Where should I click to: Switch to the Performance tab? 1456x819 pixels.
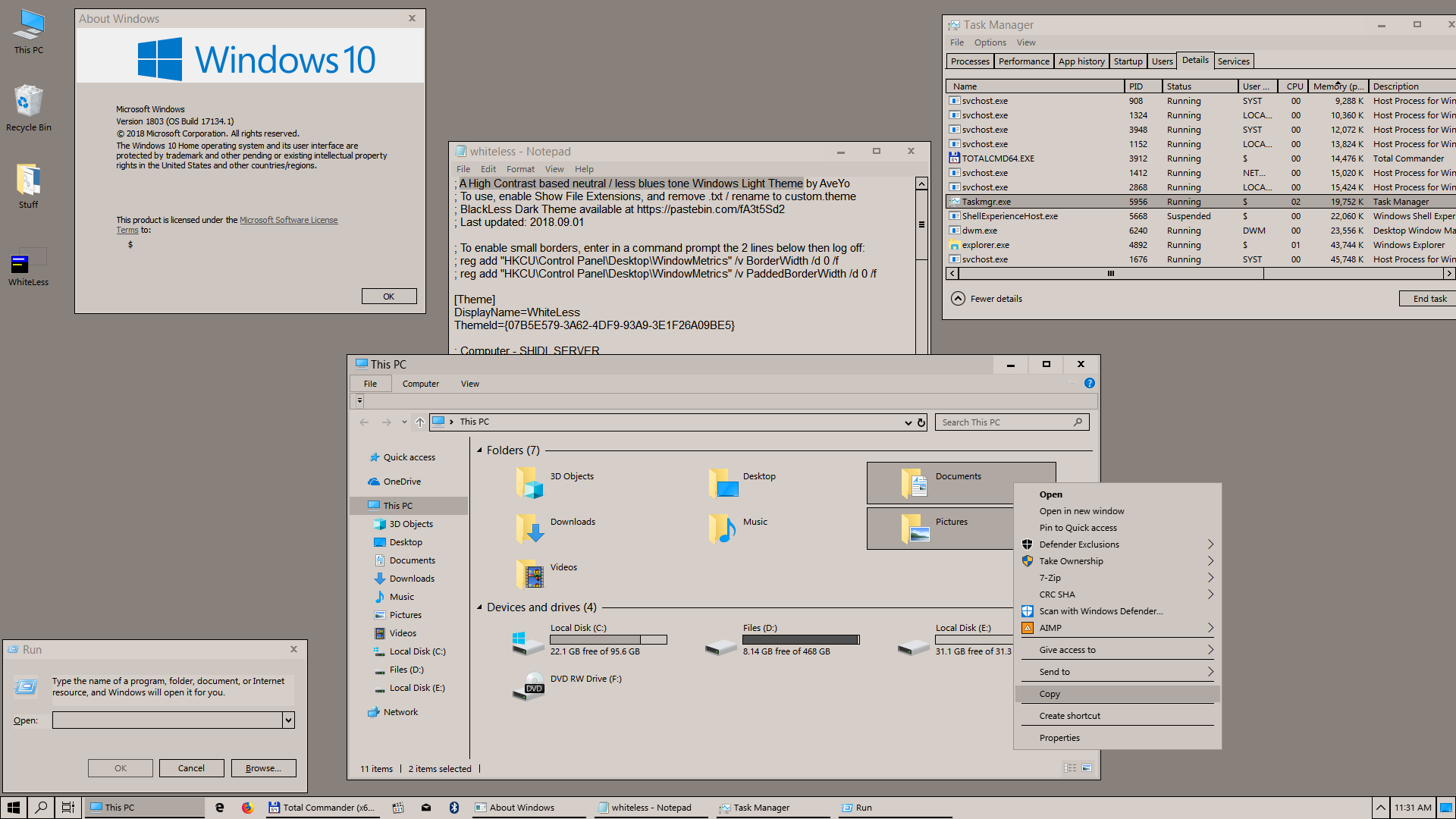point(1024,61)
